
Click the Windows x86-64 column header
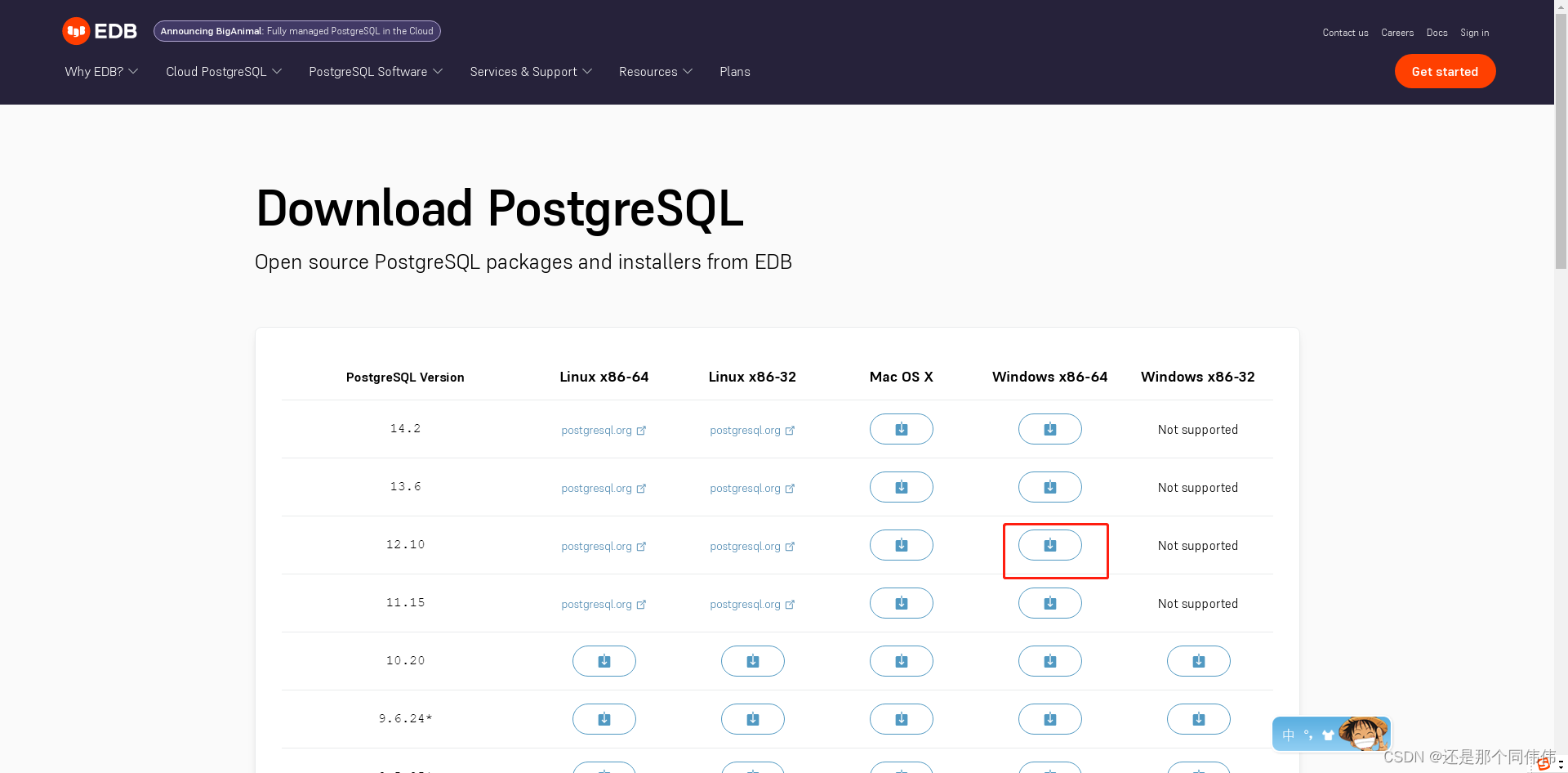(1049, 377)
